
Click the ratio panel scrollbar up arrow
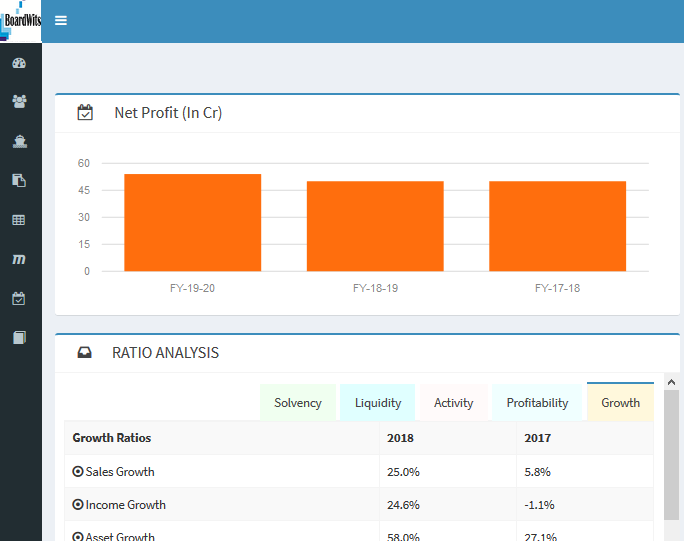click(671, 382)
